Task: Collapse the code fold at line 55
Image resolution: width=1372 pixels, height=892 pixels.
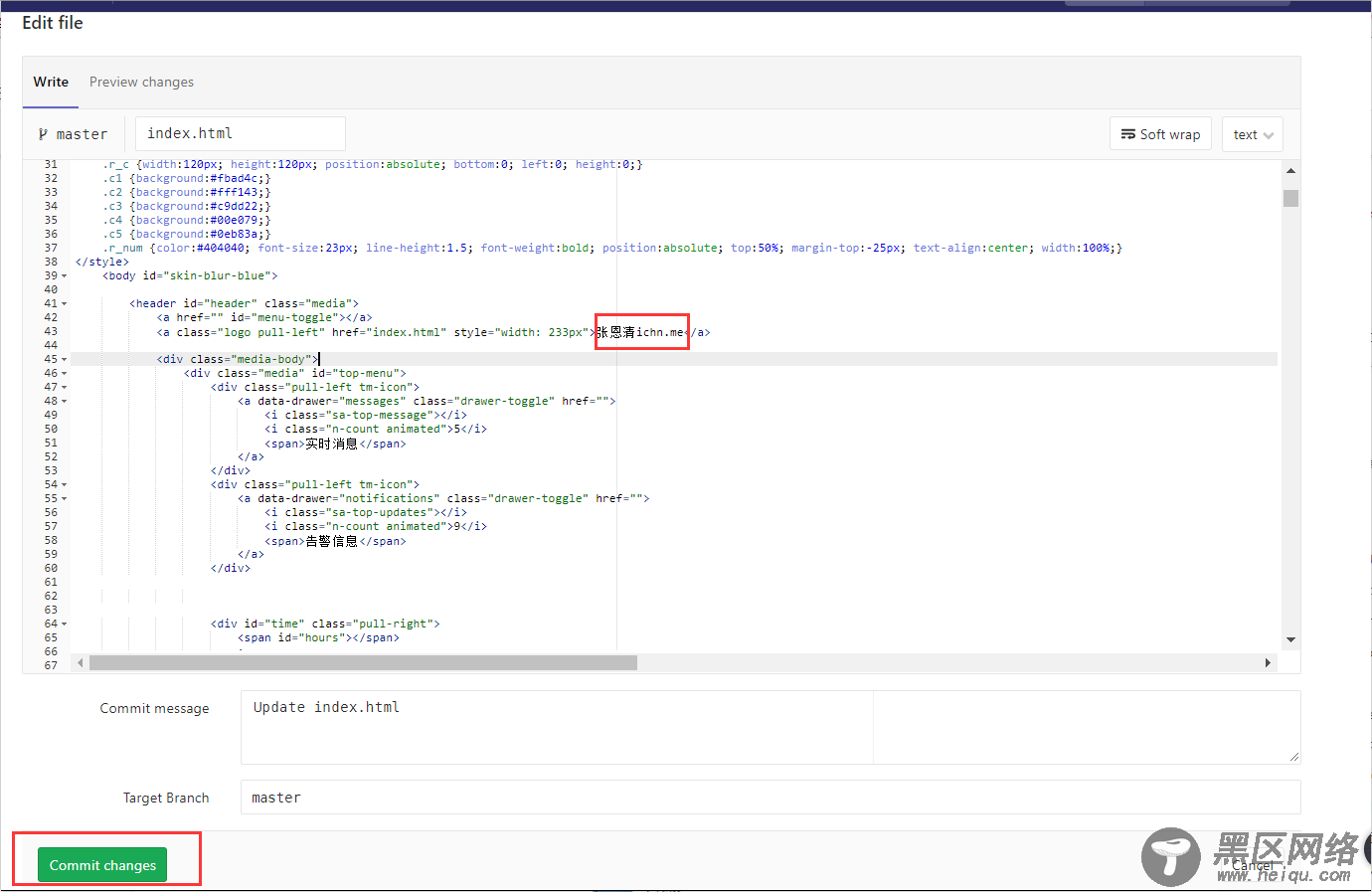Action: (65, 499)
